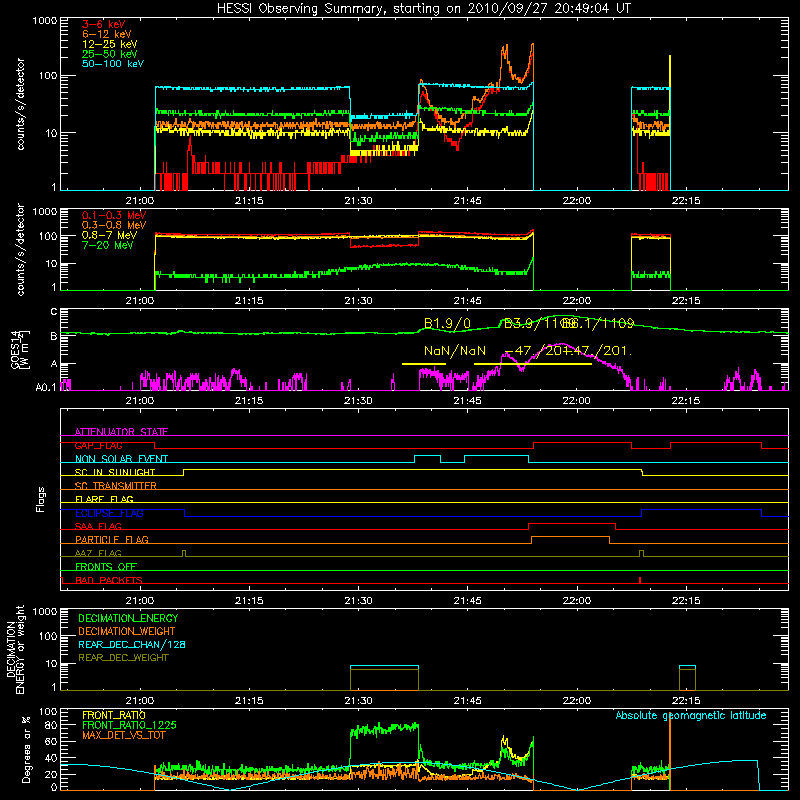Click the DECIMATION_ENERGY legend entry
This screenshot has height=800, width=800.
[128, 618]
